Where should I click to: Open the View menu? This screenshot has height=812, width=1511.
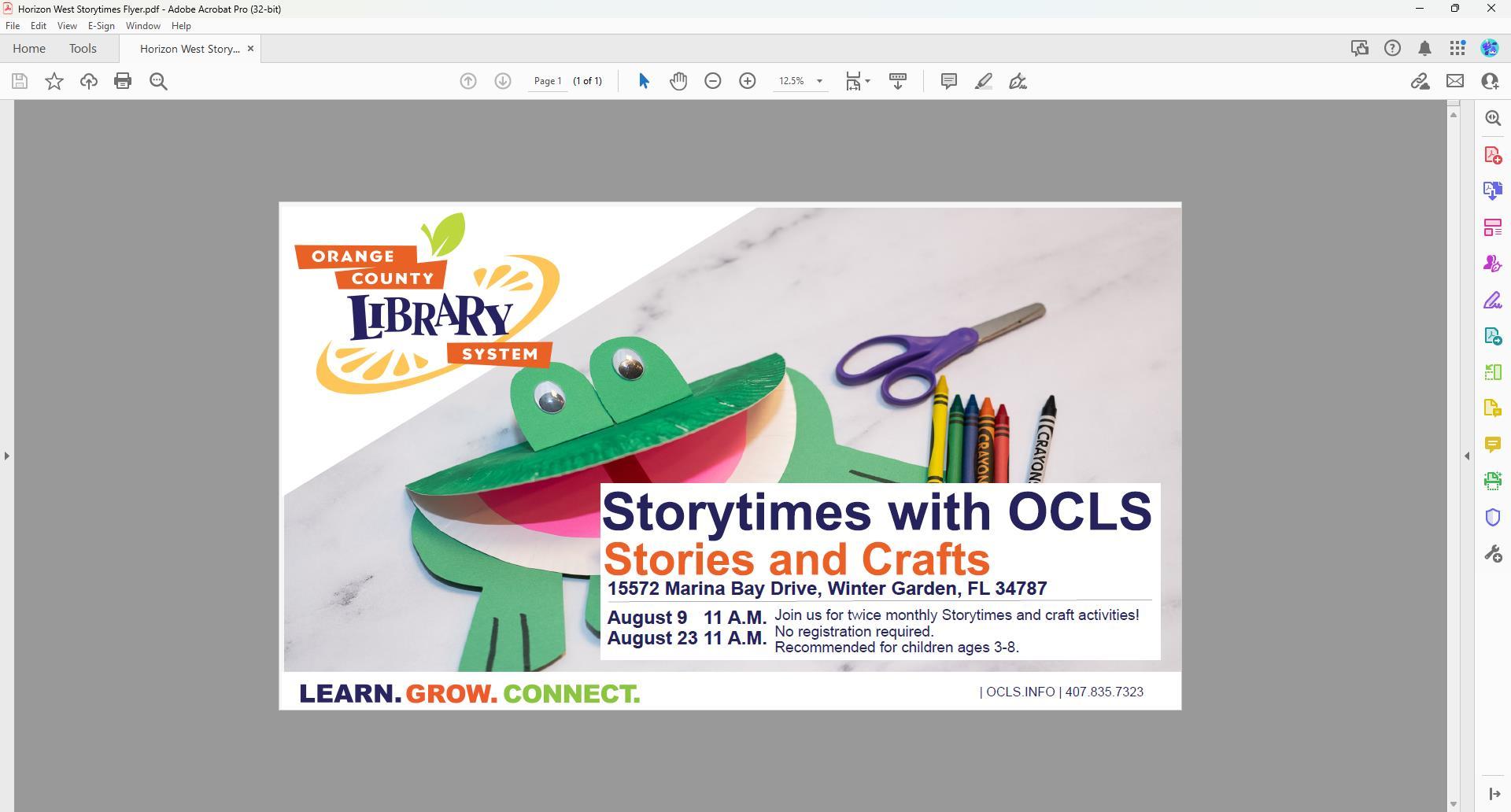click(67, 26)
